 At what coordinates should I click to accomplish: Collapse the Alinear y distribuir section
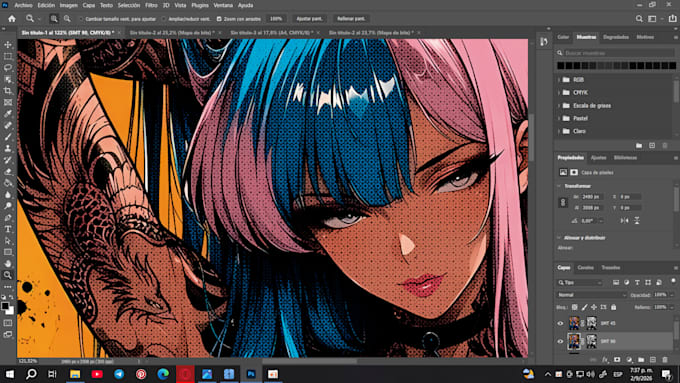(x=559, y=238)
